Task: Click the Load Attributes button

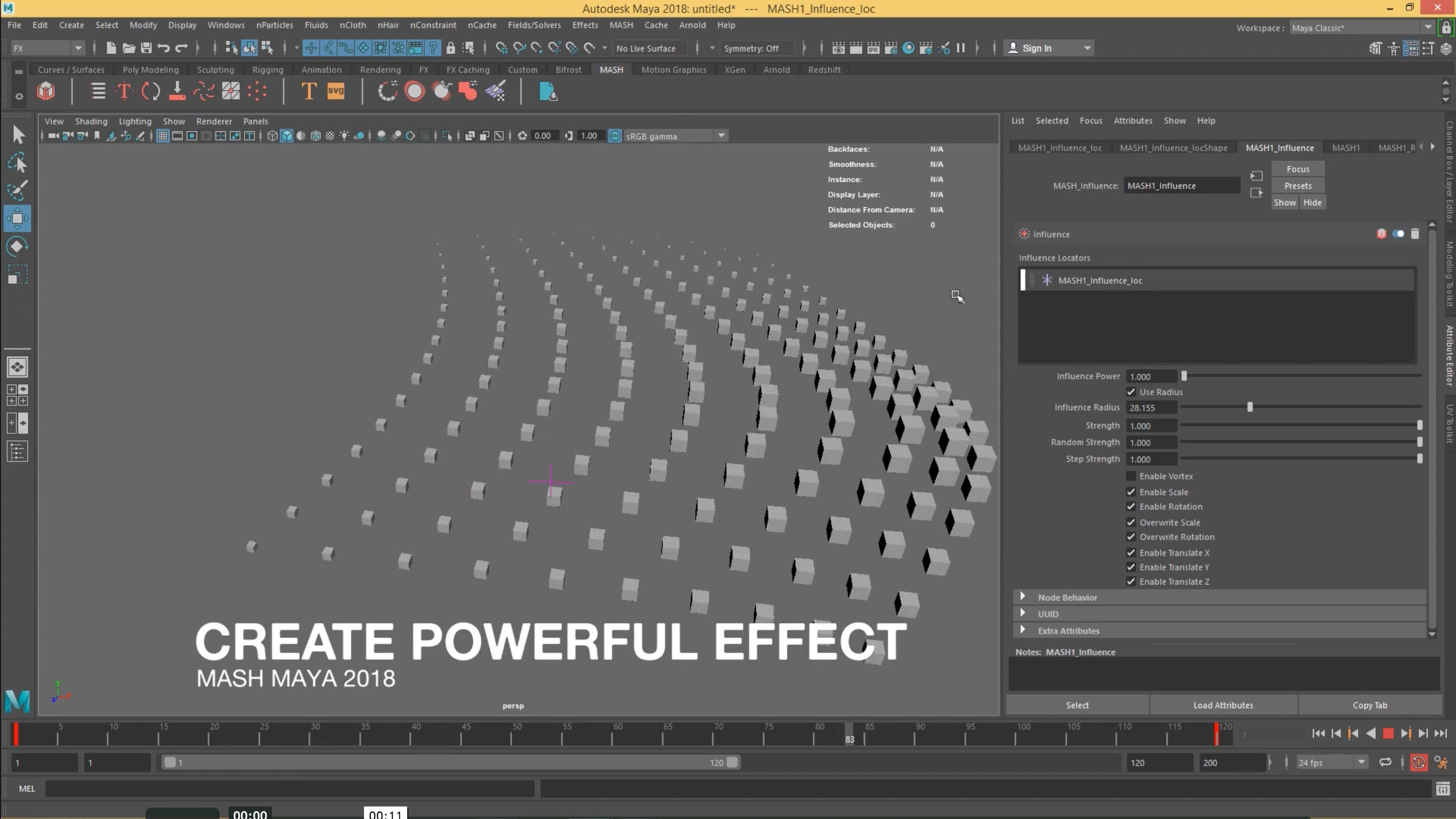Action: pos(1223,705)
